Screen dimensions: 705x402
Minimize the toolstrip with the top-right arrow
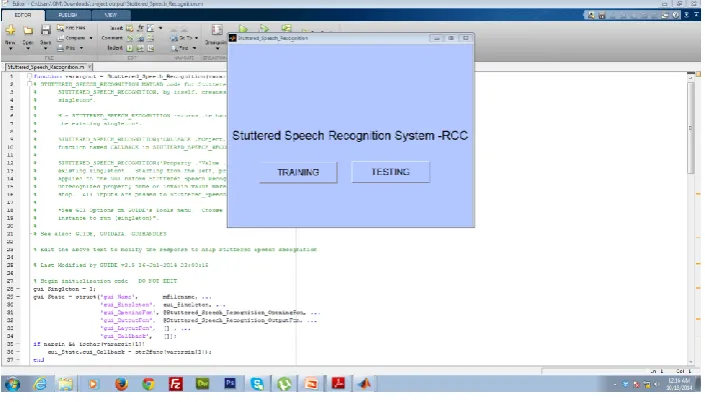[696, 15]
